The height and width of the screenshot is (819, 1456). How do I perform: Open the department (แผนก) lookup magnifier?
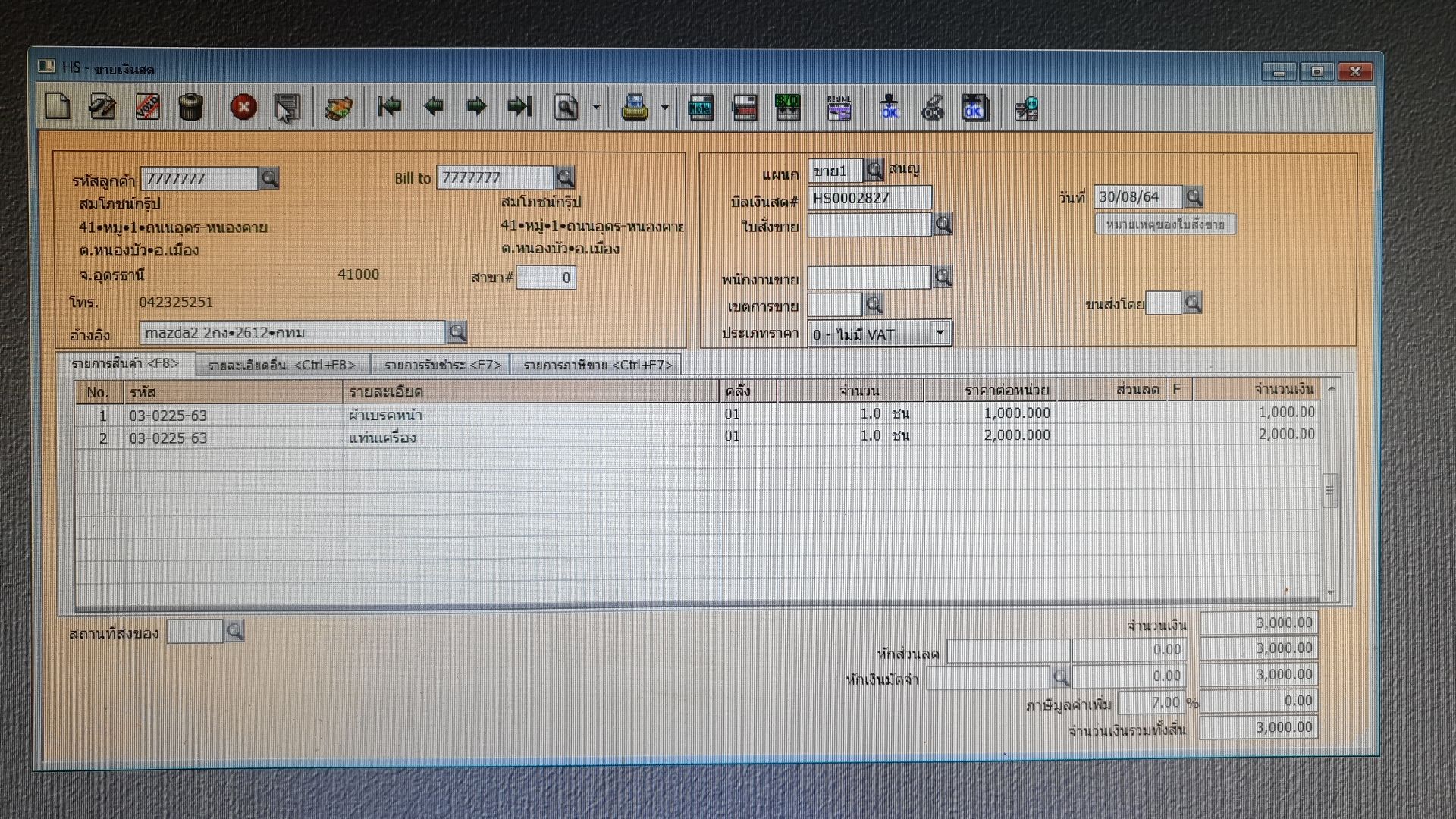click(x=874, y=170)
